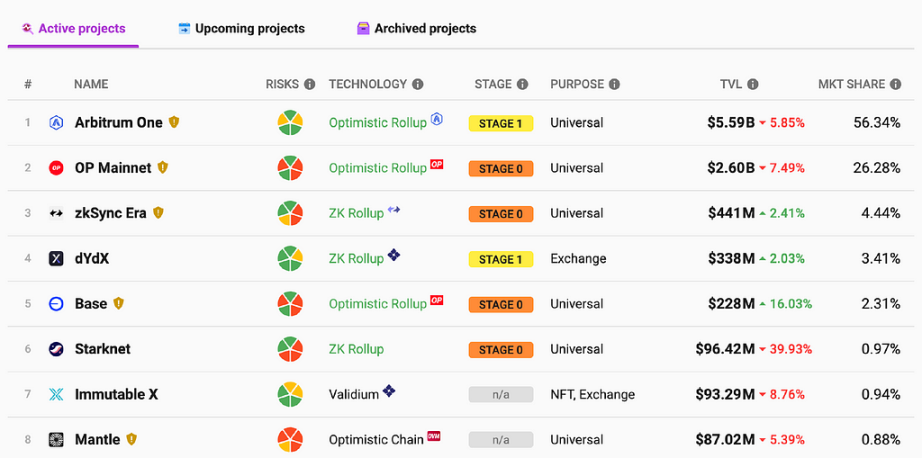Click the warning shield beside zkSync Era
Viewport: 922px width, 458px height.
[x=158, y=213]
